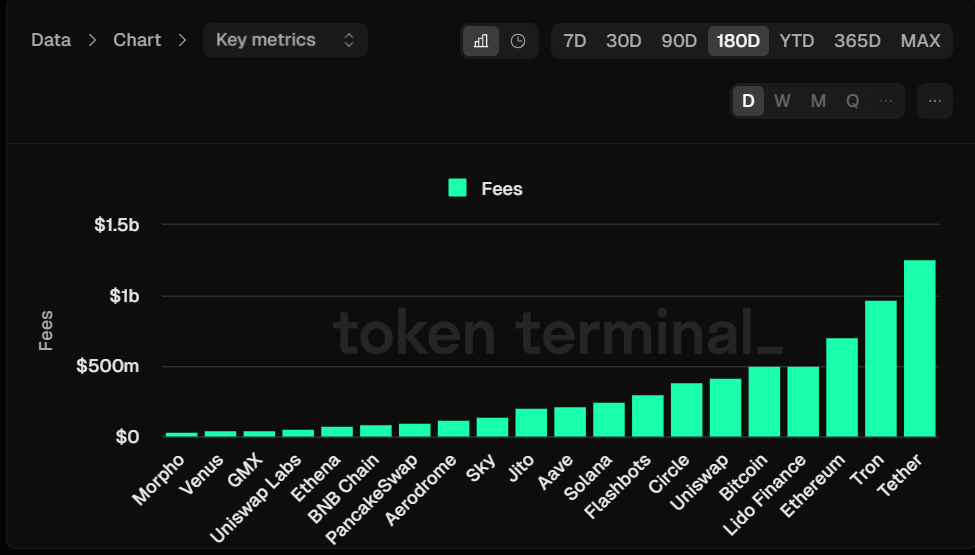Go to the Data breadcrumb link
The height and width of the screenshot is (555, 975).
click(50, 41)
